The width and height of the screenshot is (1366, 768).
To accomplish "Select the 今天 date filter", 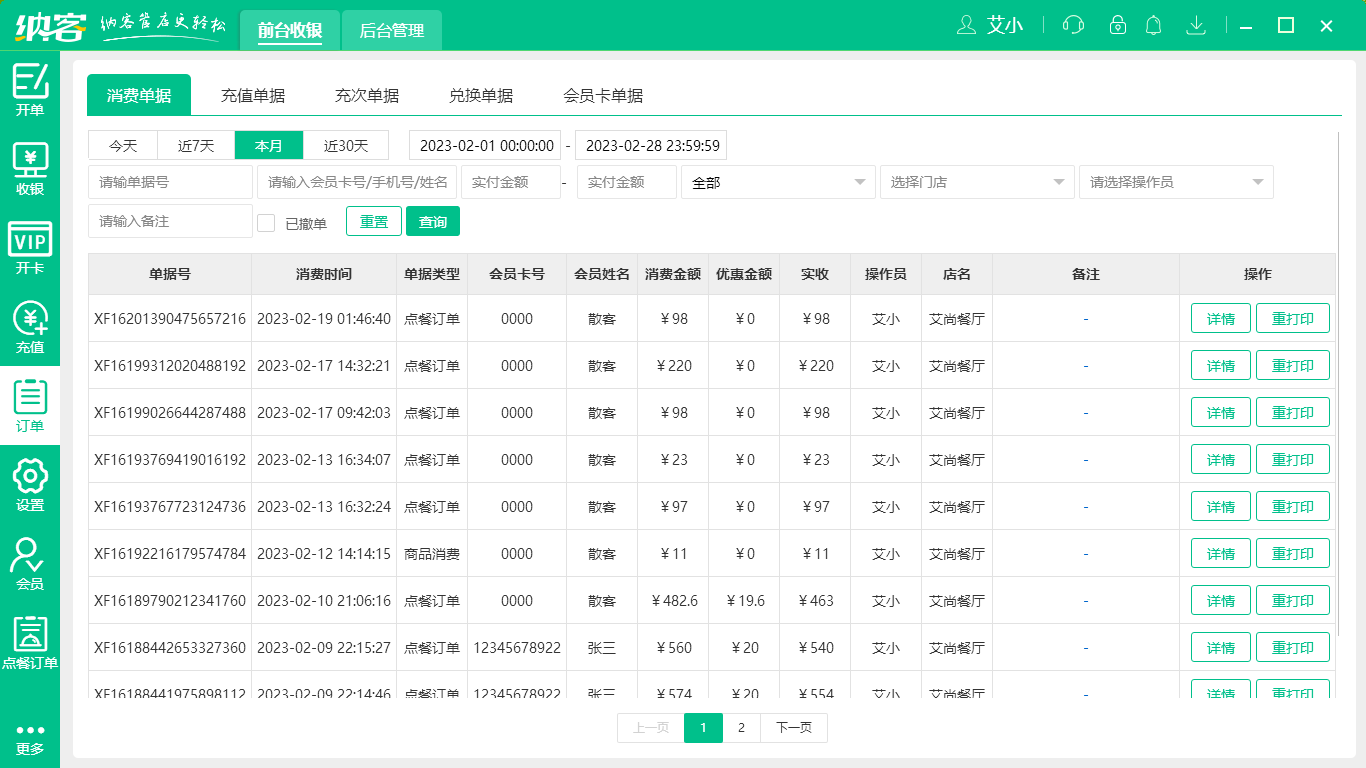I will point(122,145).
